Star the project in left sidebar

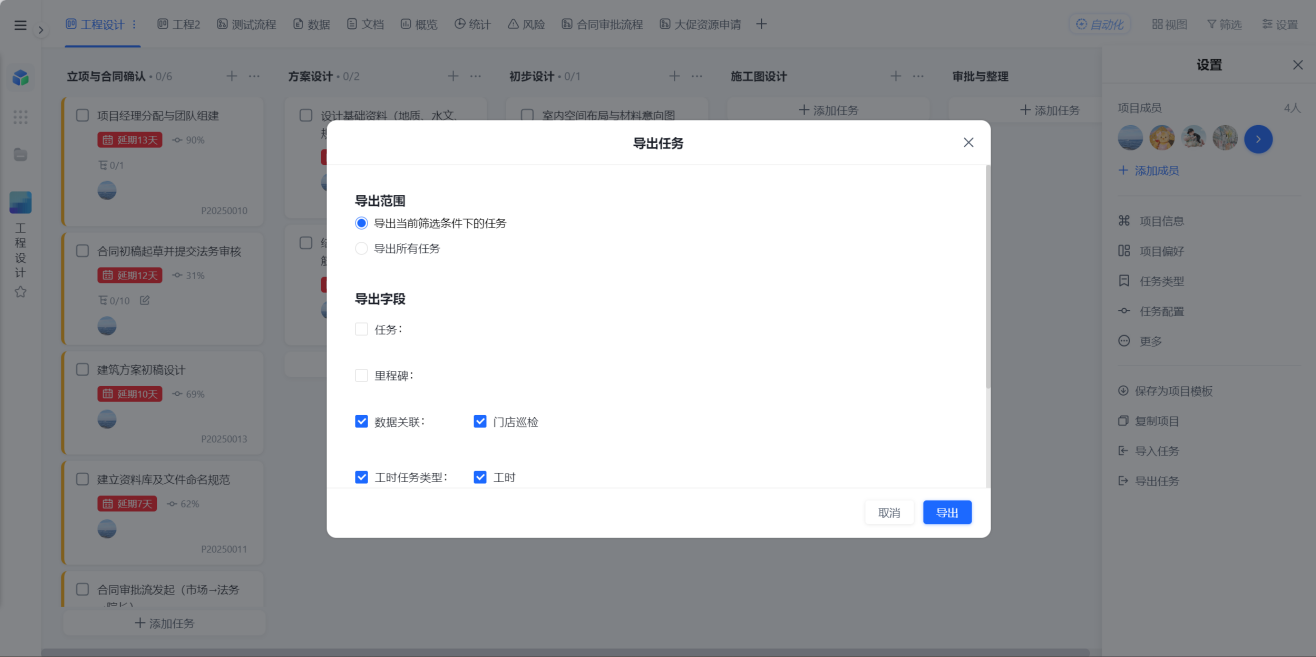[20, 292]
